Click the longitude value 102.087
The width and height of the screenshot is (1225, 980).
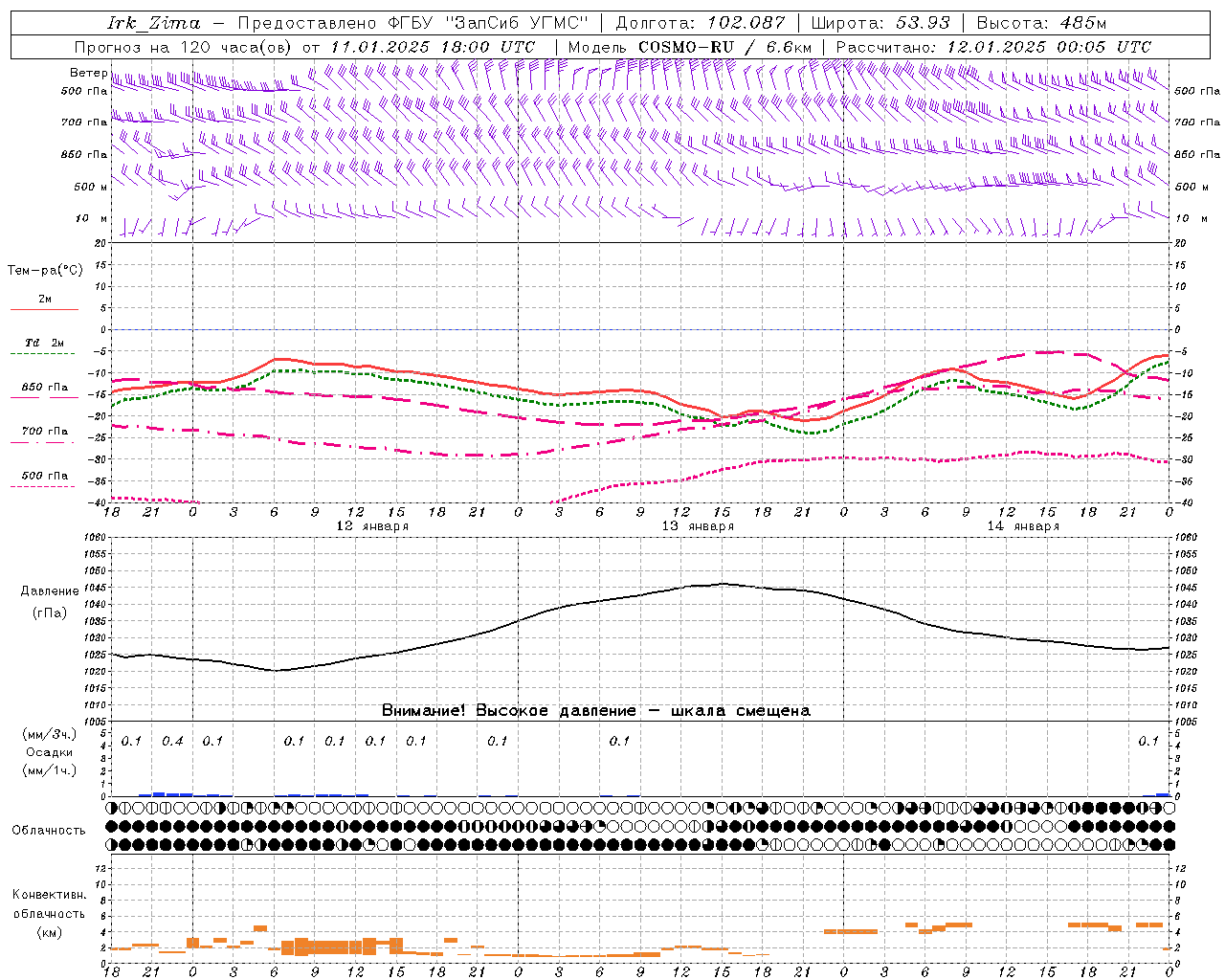746,23
